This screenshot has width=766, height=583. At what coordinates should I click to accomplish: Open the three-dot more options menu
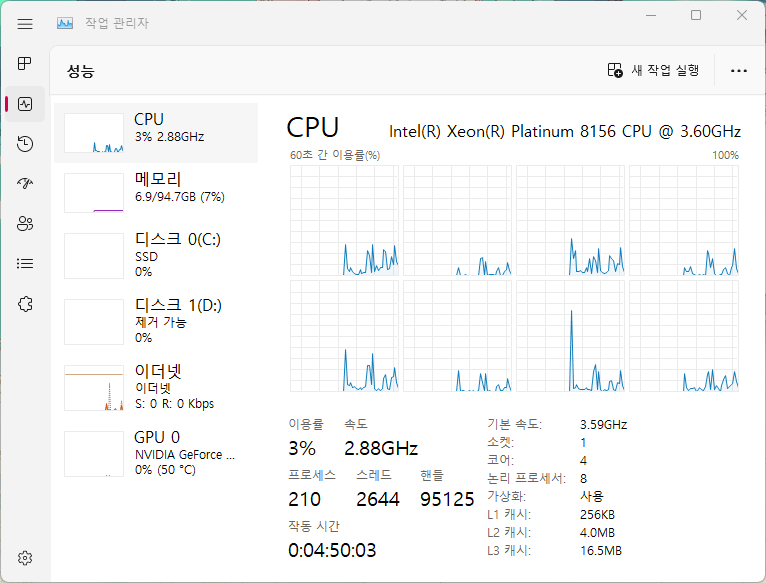739,71
